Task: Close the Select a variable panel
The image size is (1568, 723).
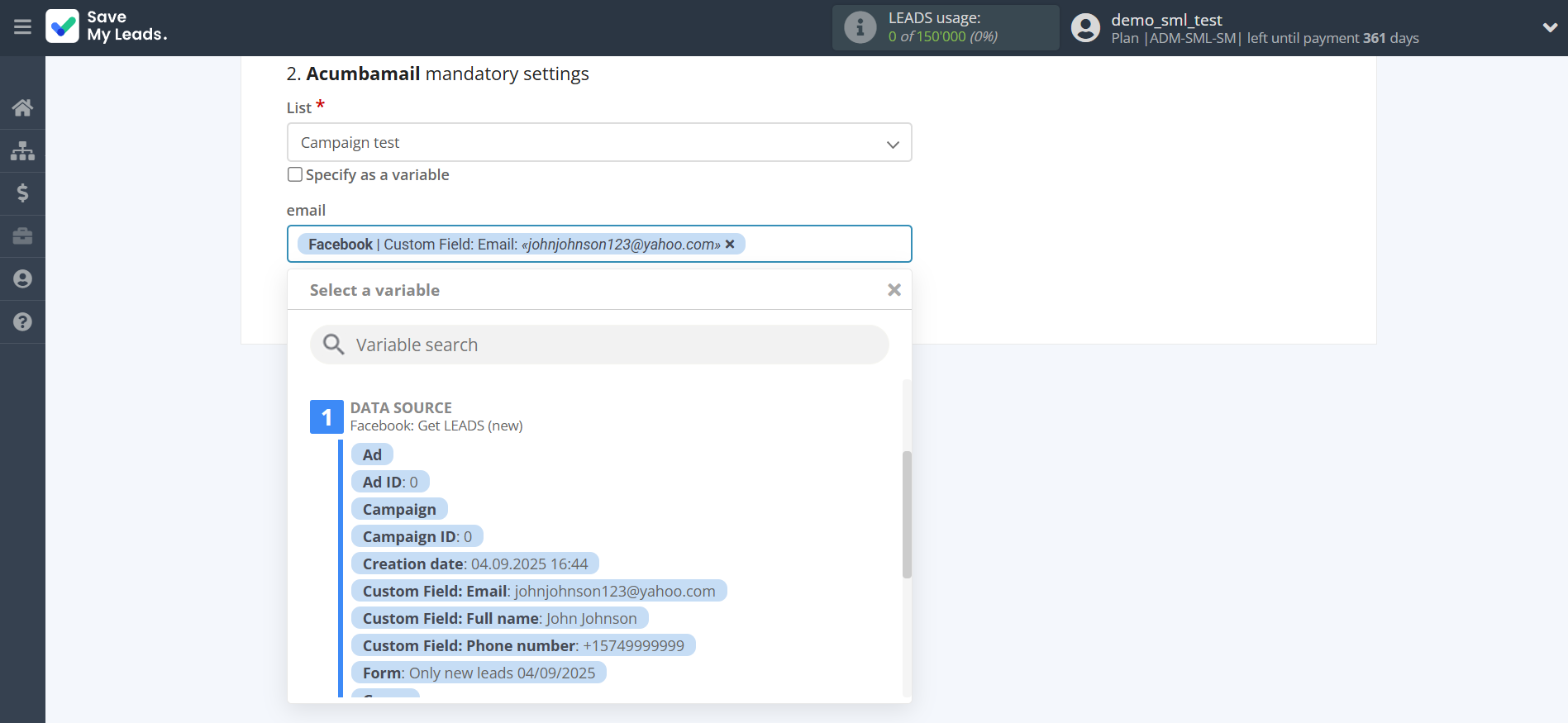Action: point(894,290)
